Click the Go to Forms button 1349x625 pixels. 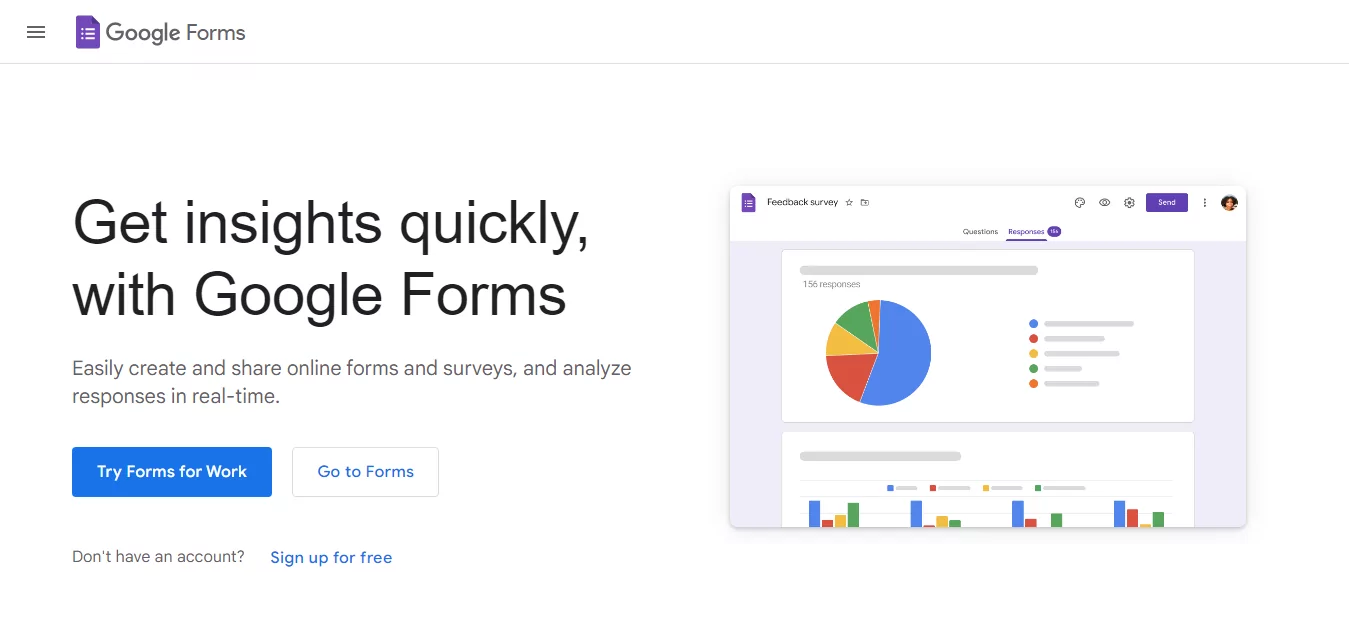point(365,472)
